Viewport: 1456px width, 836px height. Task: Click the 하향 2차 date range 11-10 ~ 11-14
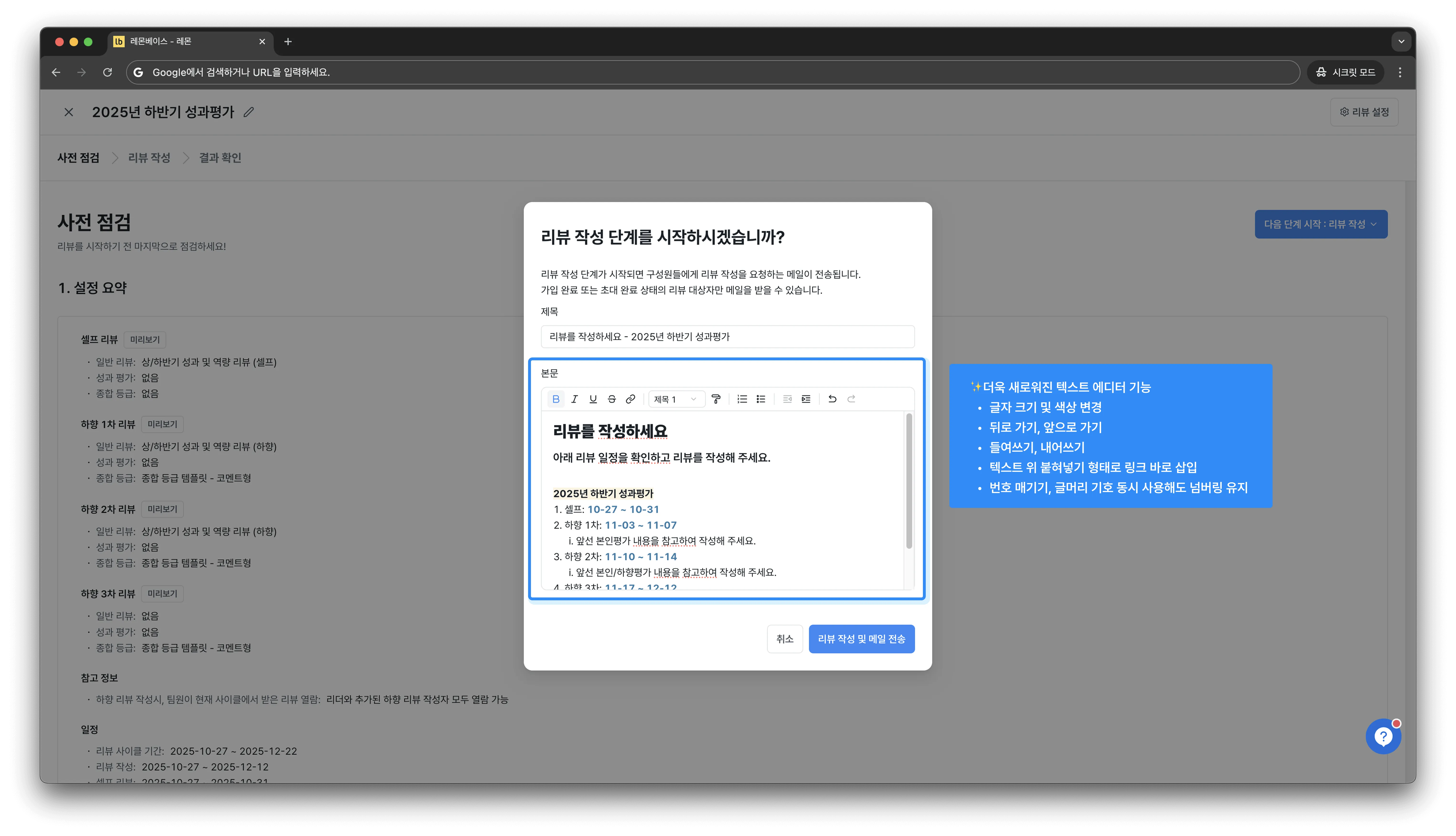coord(641,556)
